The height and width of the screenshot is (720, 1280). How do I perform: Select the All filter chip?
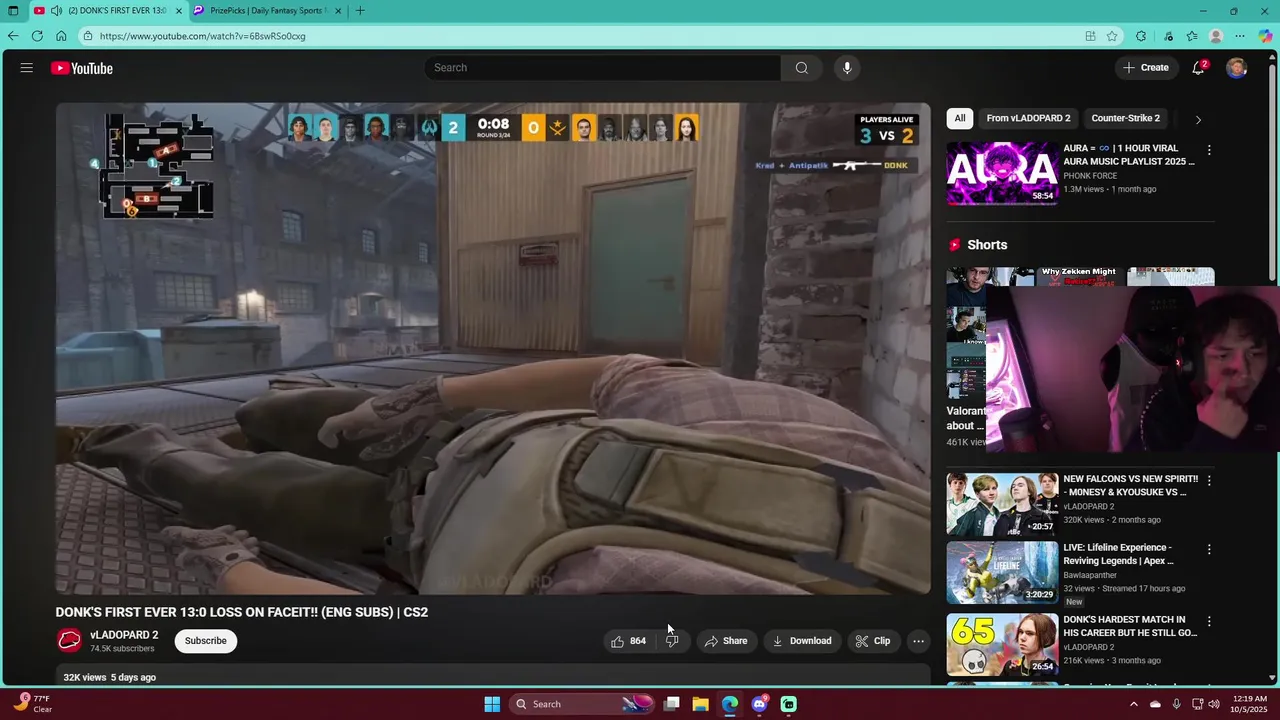[960, 118]
